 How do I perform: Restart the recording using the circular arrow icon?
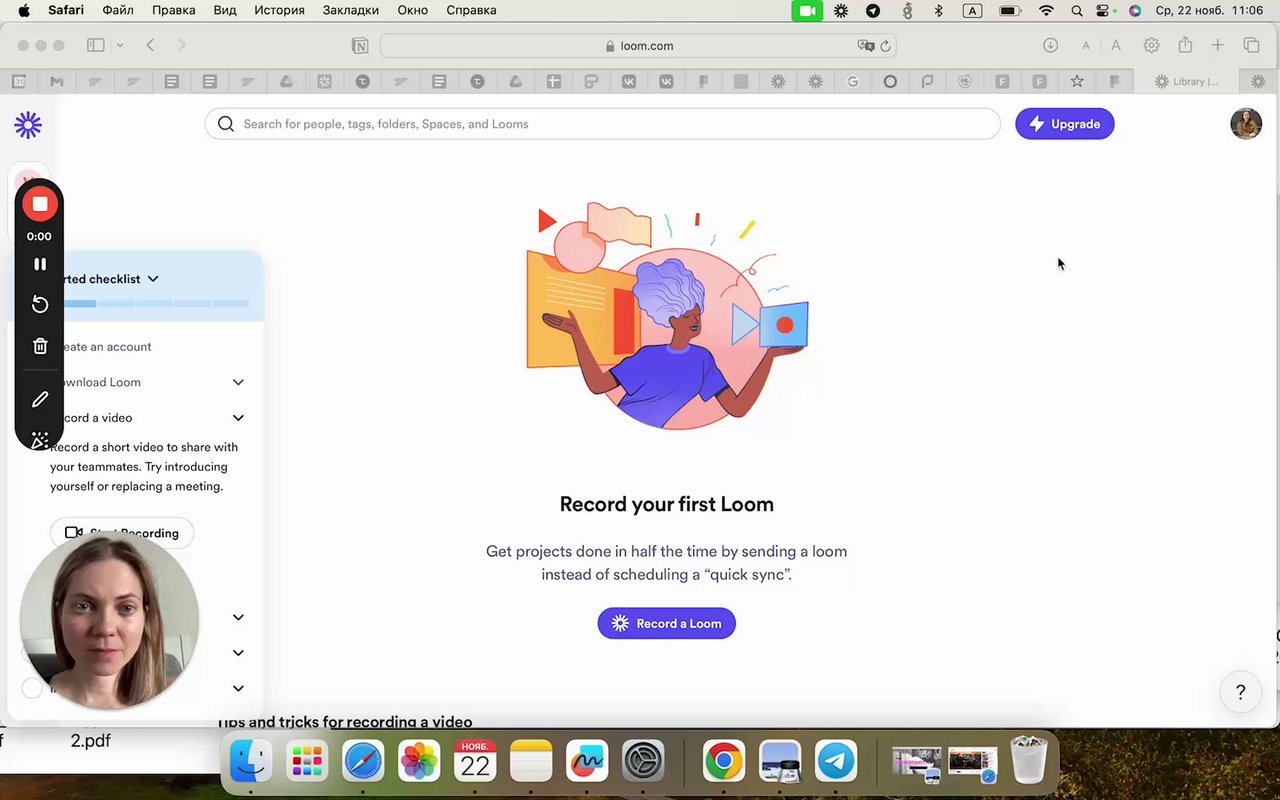coord(40,304)
